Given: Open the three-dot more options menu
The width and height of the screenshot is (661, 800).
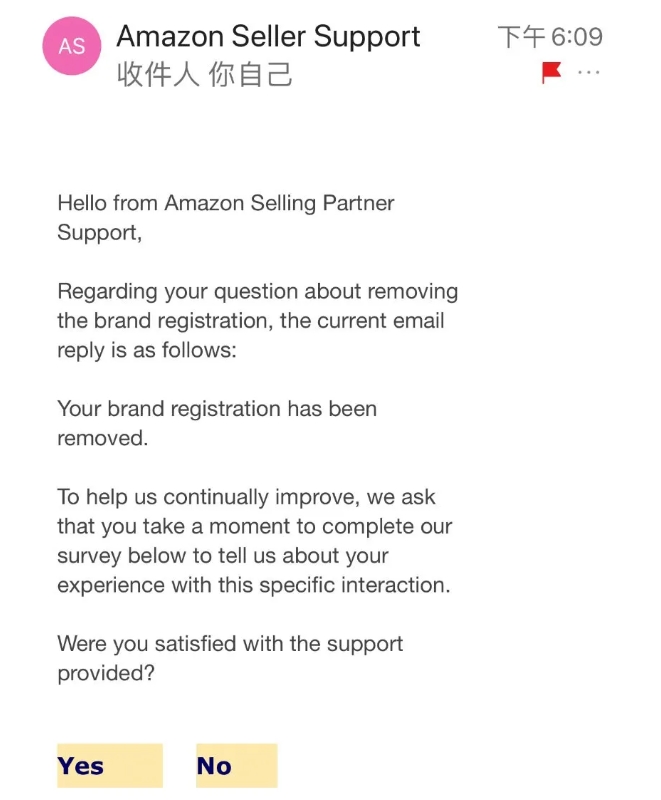Looking at the screenshot, I should [x=589, y=73].
